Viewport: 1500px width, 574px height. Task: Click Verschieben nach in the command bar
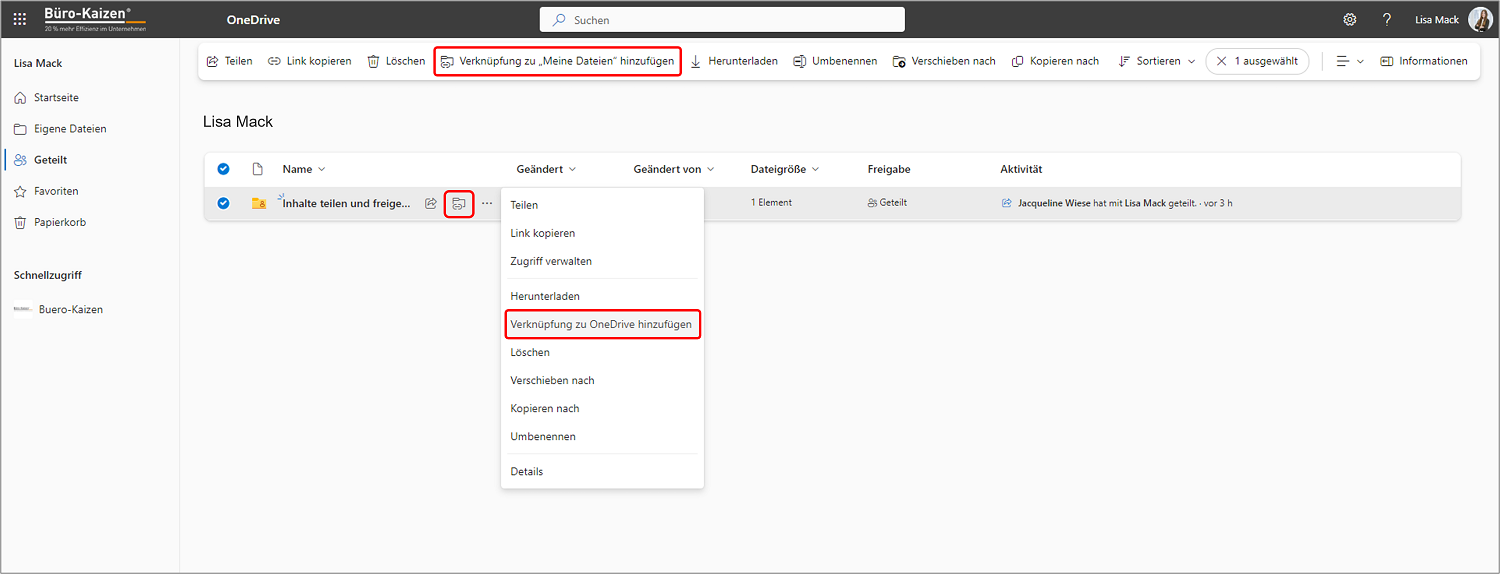click(944, 61)
